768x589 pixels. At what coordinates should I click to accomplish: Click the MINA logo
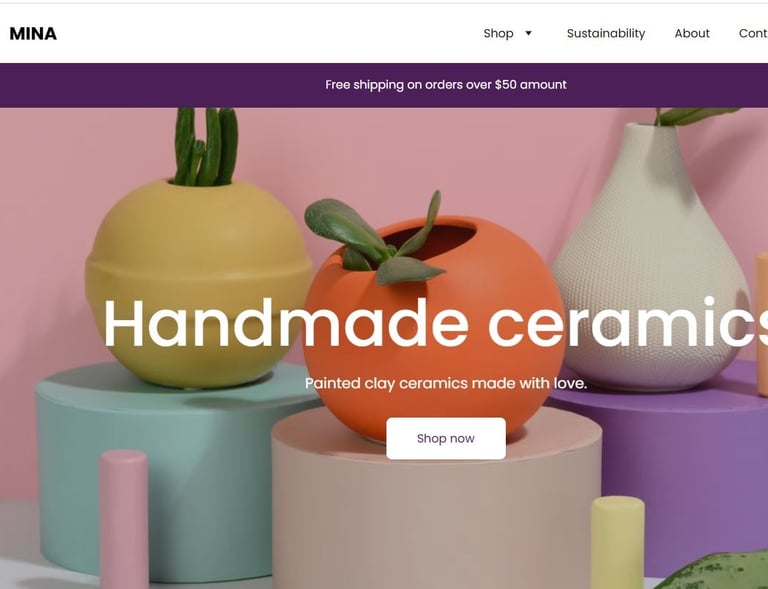(x=33, y=34)
